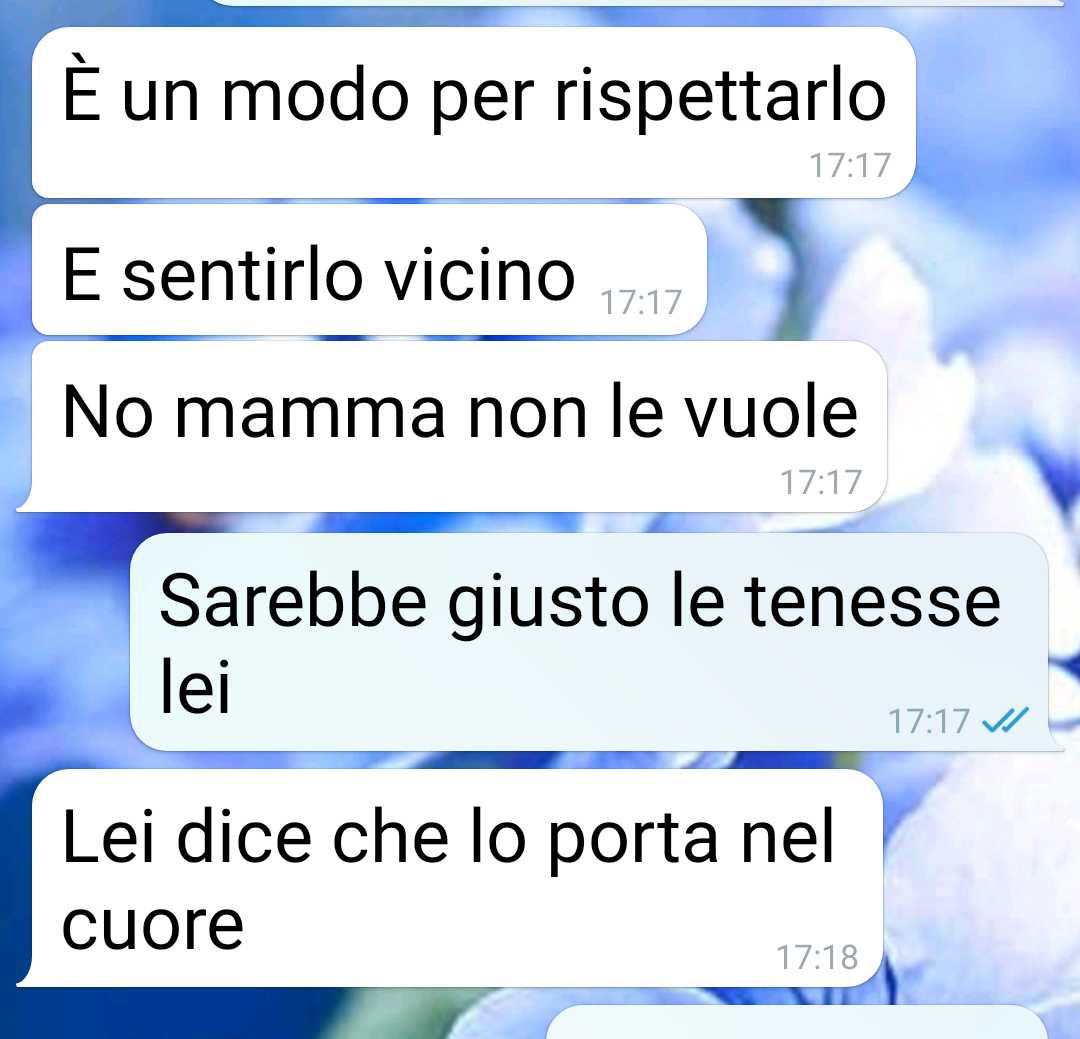Click the word "rispettarlo"
This screenshot has height=1039, width=1080.
point(720,97)
